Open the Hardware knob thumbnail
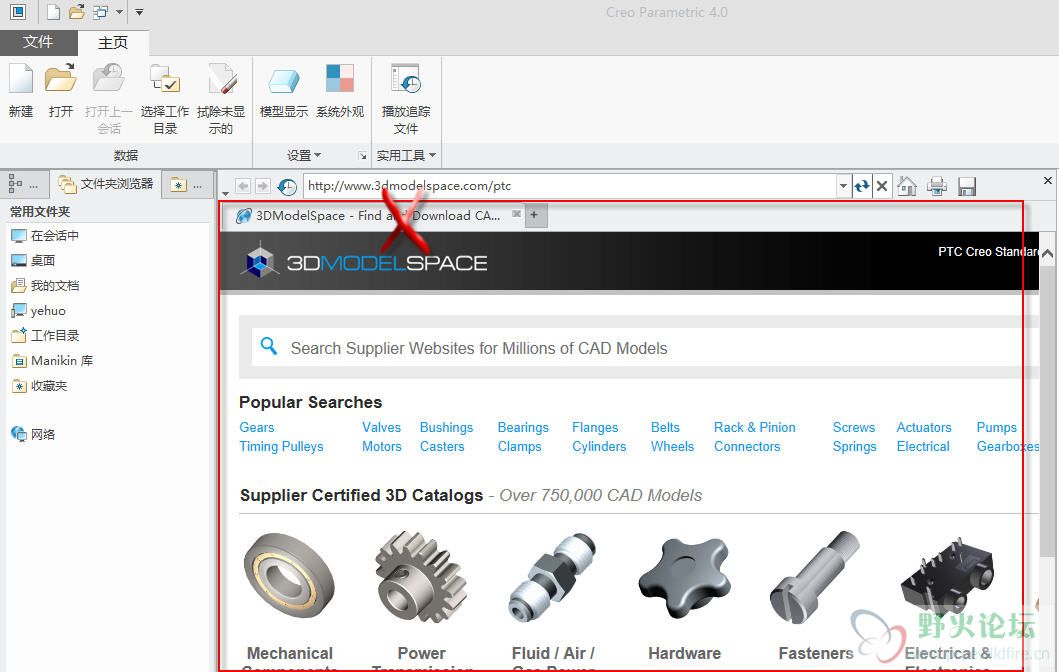The image size is (1059, 672). coord(684,577)
